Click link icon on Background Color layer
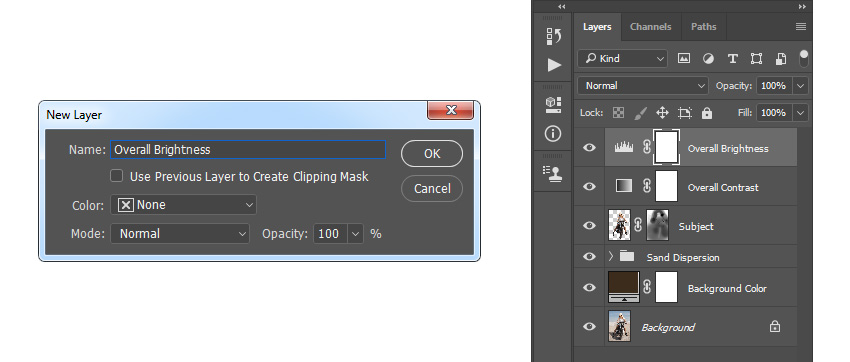The width and height of the screenshot is (850, 362). tap(646, 287)
